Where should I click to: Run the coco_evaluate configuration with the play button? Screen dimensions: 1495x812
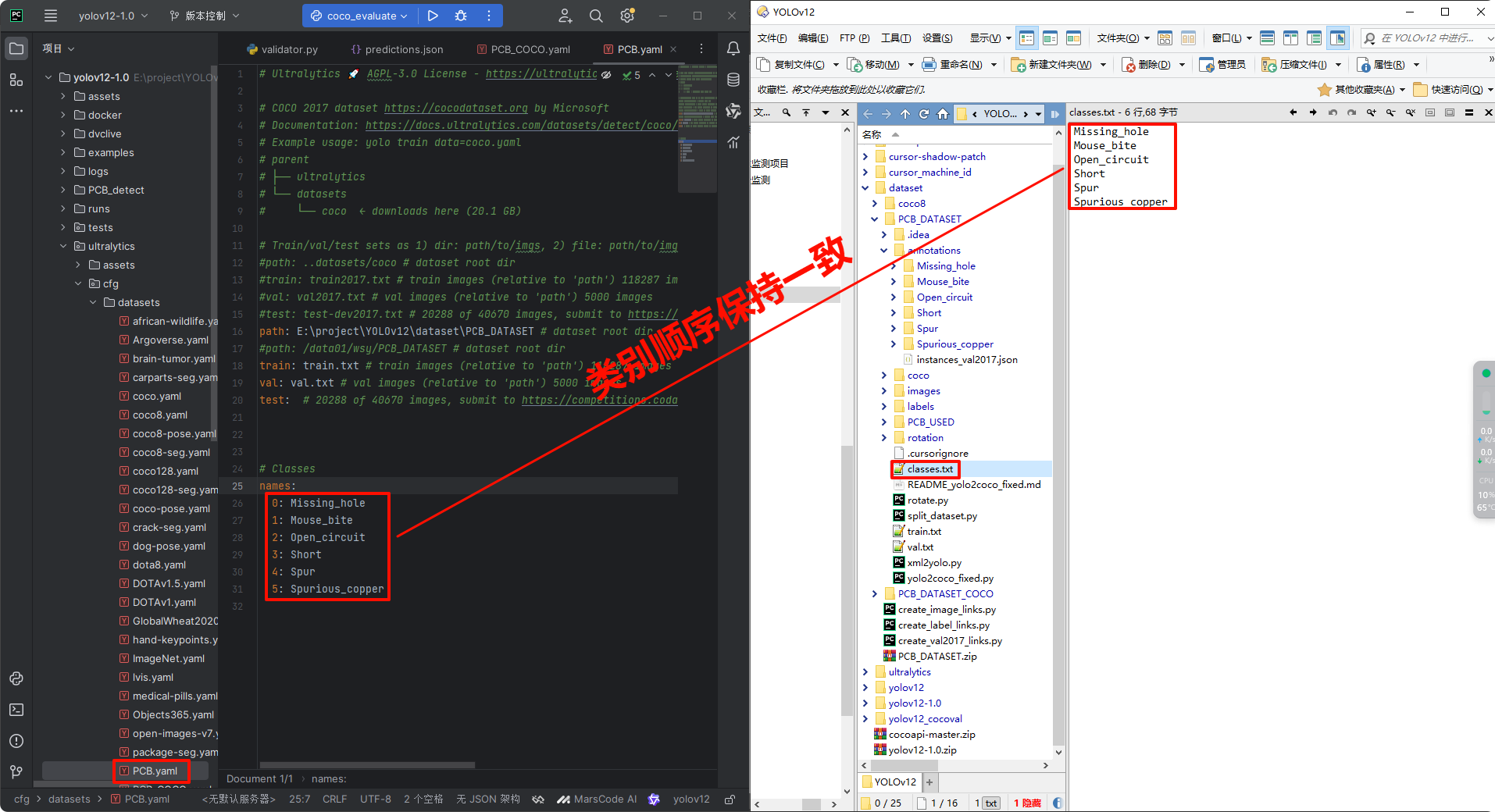coord(433,16)
